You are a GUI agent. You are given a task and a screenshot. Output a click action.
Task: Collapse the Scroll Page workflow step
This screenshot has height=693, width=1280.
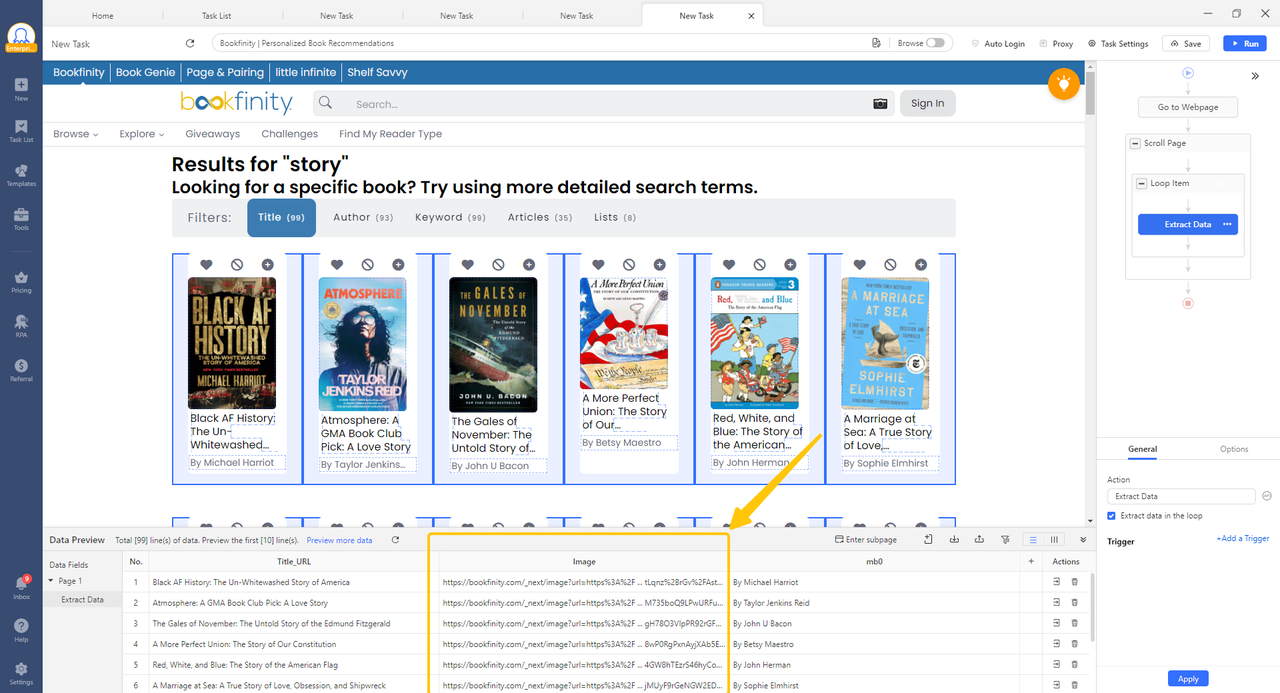click(x=1135, y=143)
